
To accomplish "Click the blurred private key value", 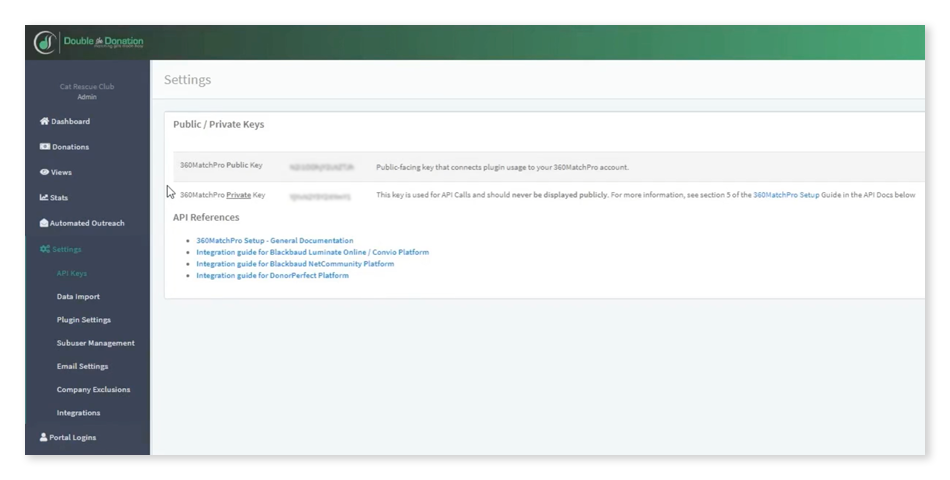I will (x=320, y=196).
